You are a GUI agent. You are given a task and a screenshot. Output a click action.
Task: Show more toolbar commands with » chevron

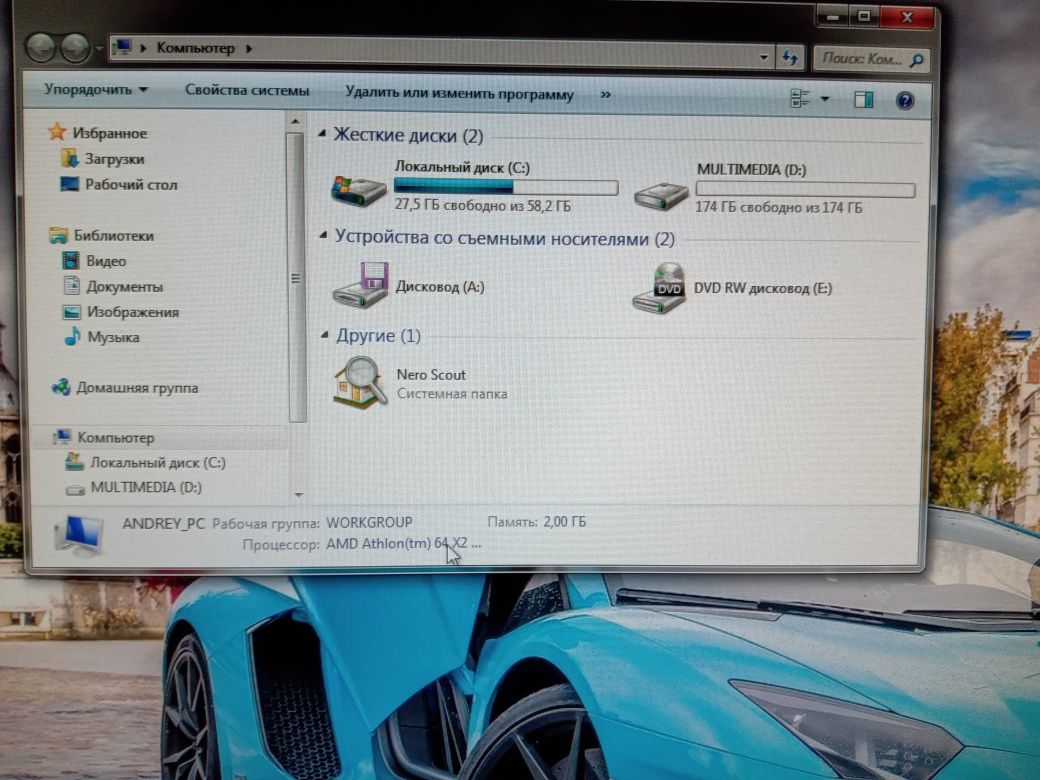tap(605, 95)
